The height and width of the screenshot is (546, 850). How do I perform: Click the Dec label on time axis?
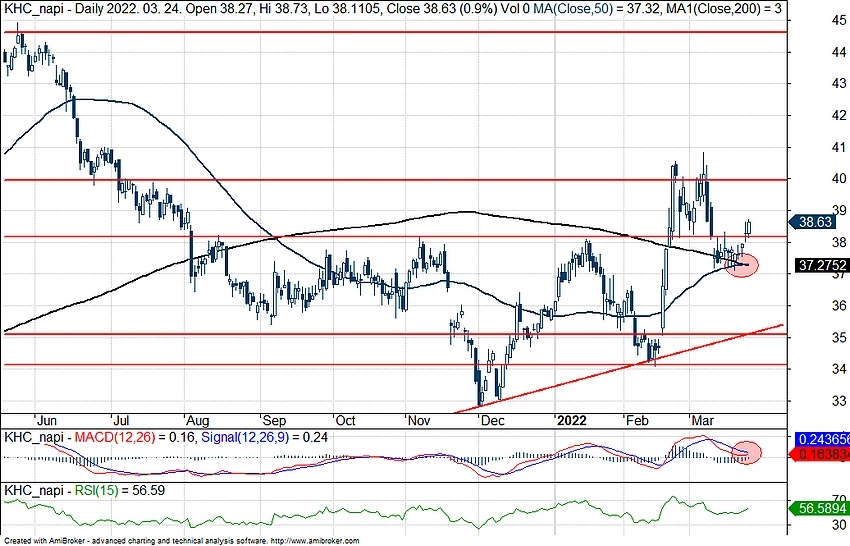493,421
